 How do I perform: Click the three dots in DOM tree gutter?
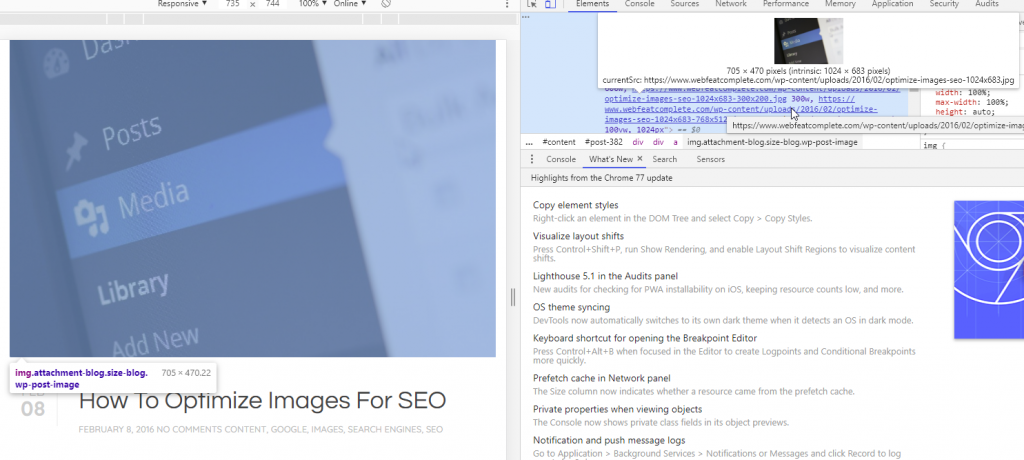tap(525, 17)
